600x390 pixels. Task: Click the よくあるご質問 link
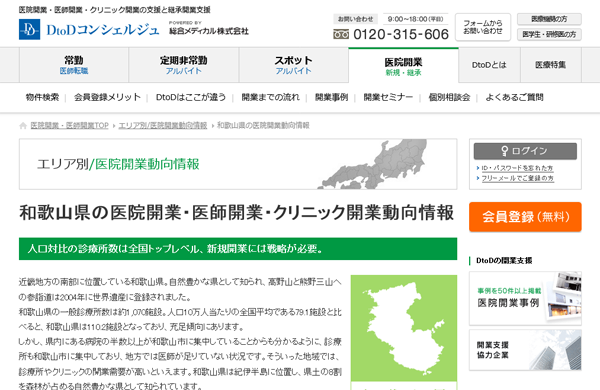click(514, 97)
